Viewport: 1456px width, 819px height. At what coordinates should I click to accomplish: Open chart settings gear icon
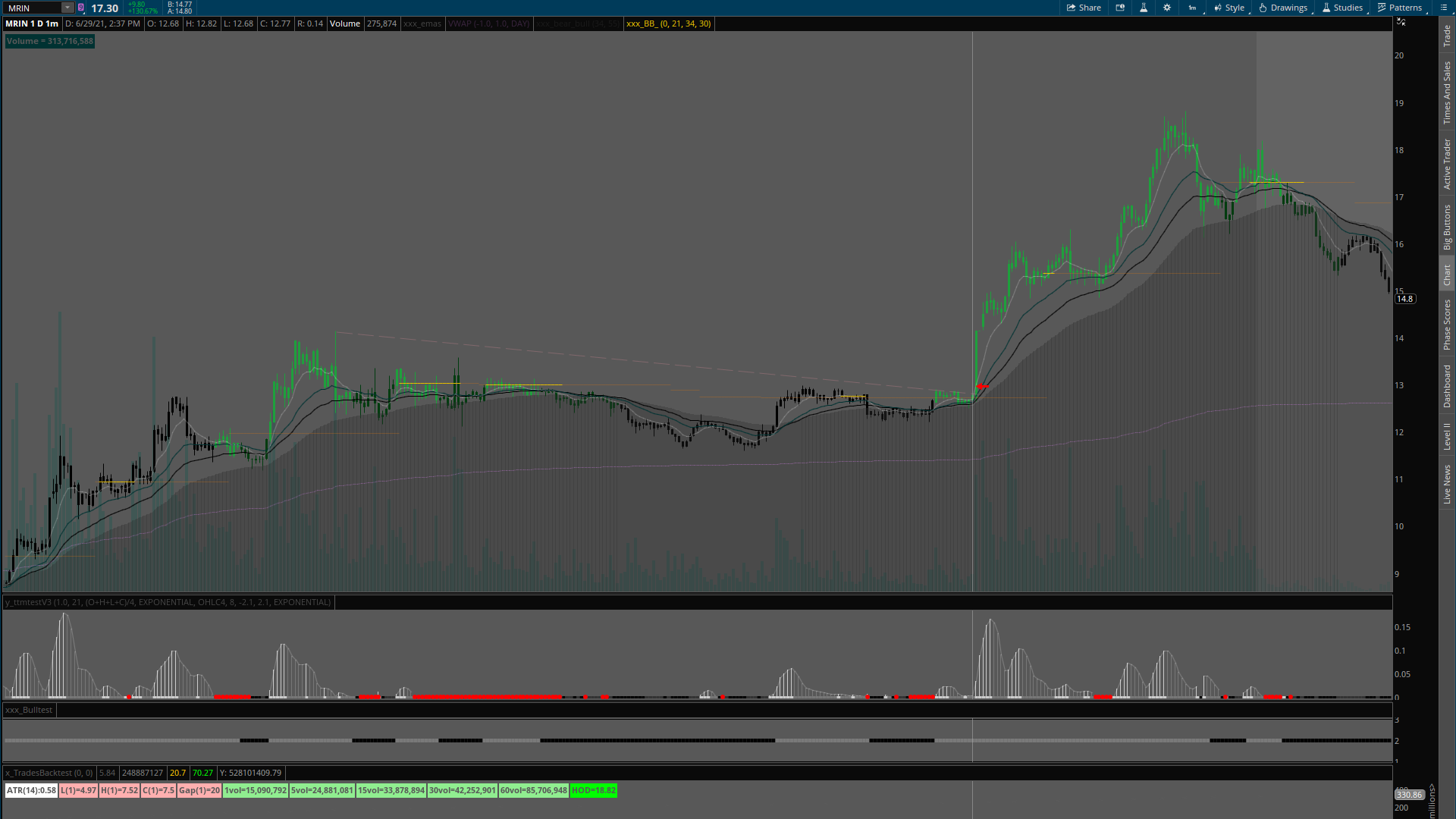[1167, 8]
